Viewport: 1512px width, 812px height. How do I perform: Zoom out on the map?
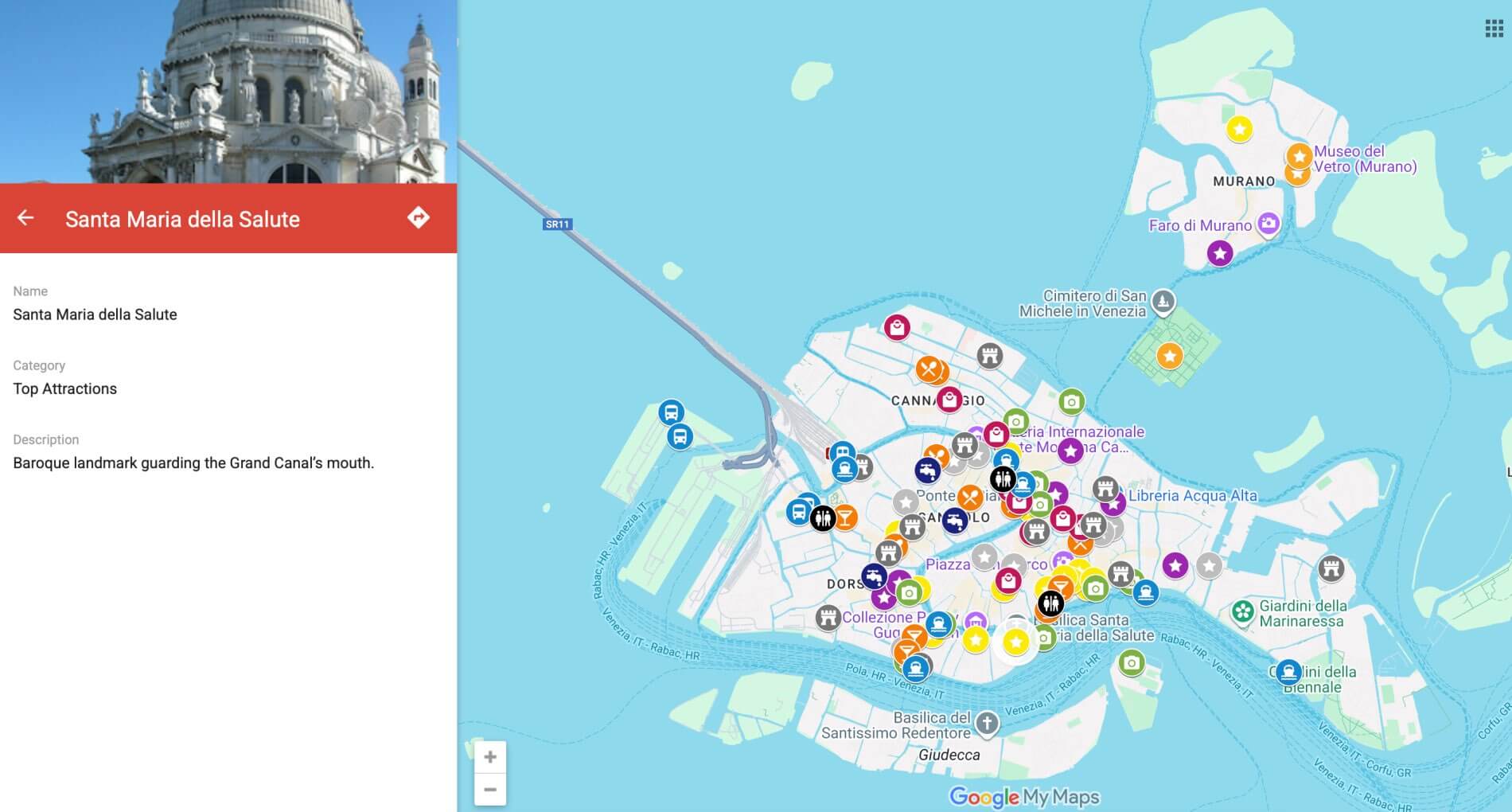(x=491, y=789)
